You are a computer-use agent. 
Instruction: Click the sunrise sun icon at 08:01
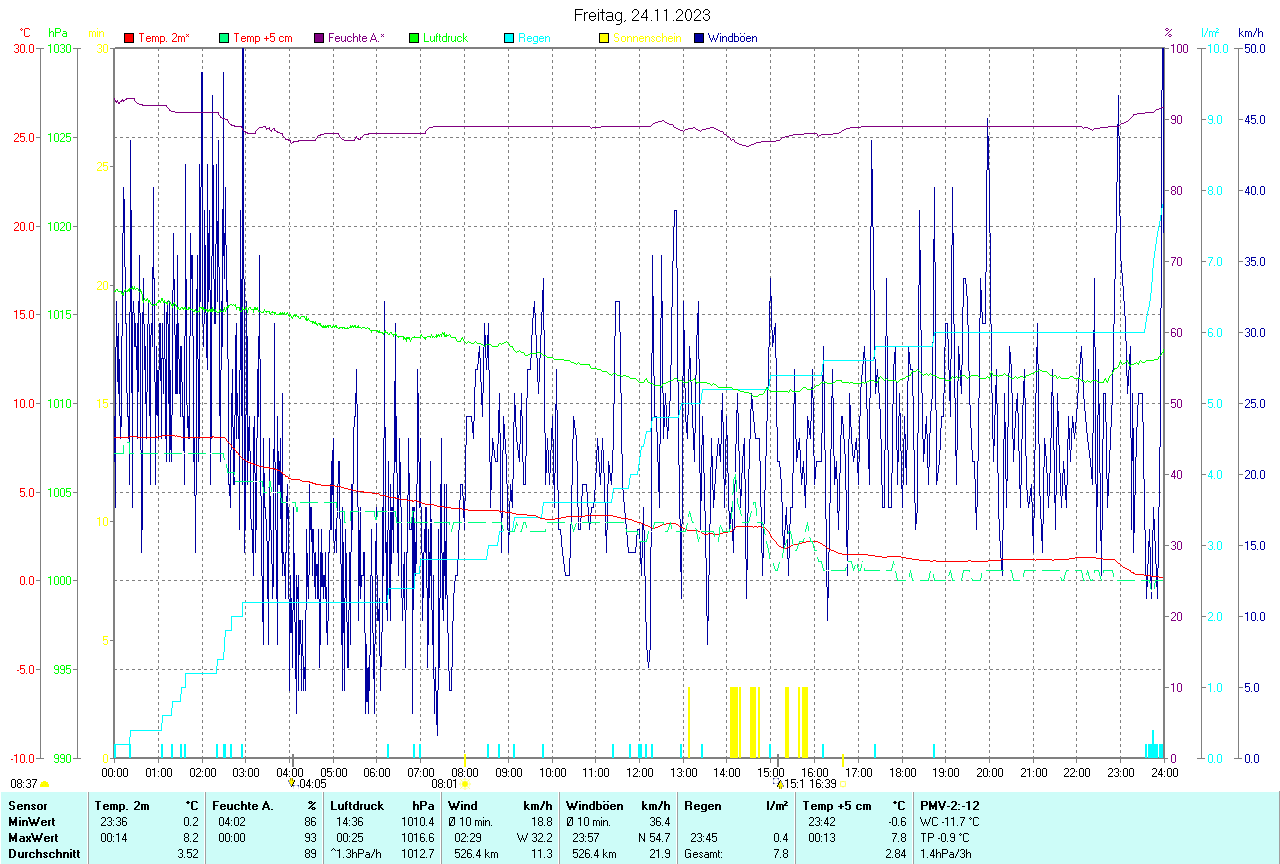(465, 784)
